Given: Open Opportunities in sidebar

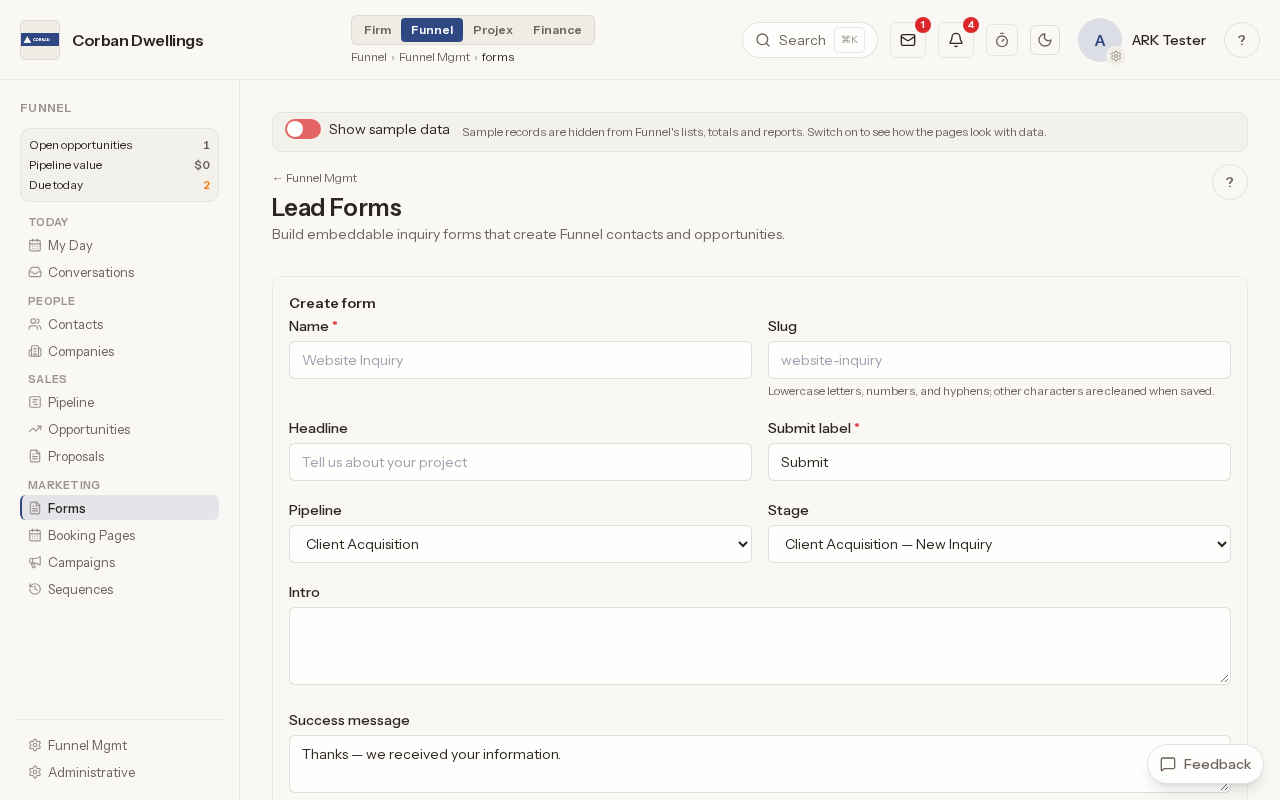Looking at the screenshot, I should [x=119, y=429].
